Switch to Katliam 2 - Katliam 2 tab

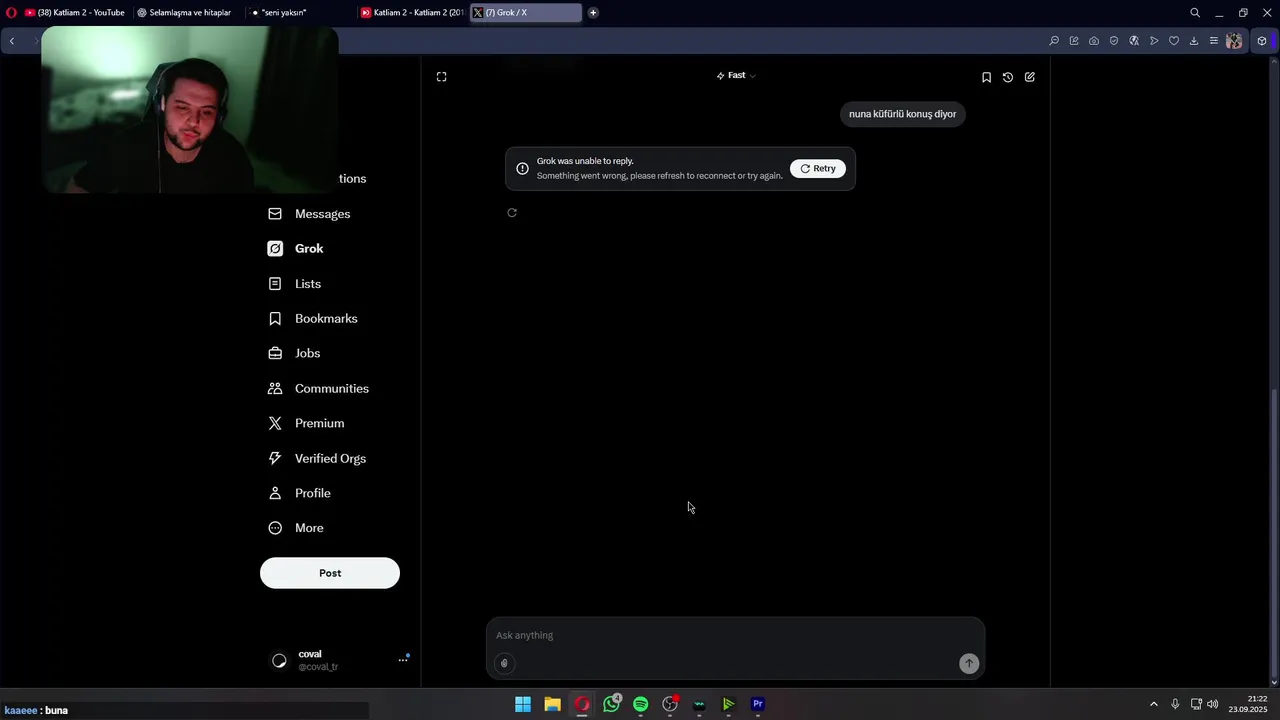(412, 13)
